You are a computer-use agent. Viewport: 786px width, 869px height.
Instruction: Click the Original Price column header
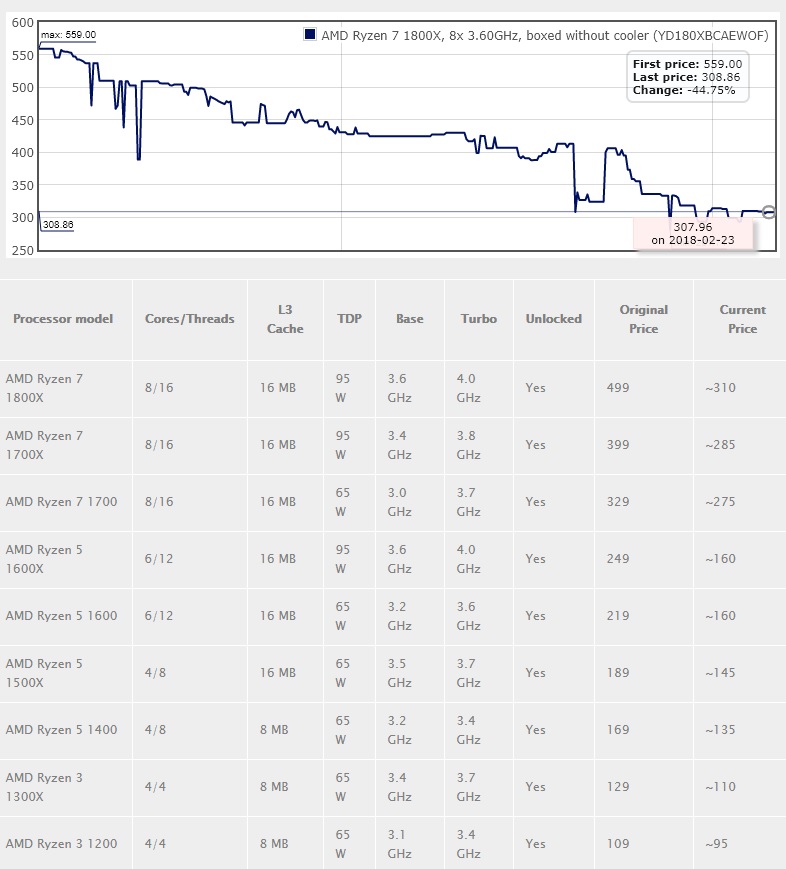click(643, 319)
